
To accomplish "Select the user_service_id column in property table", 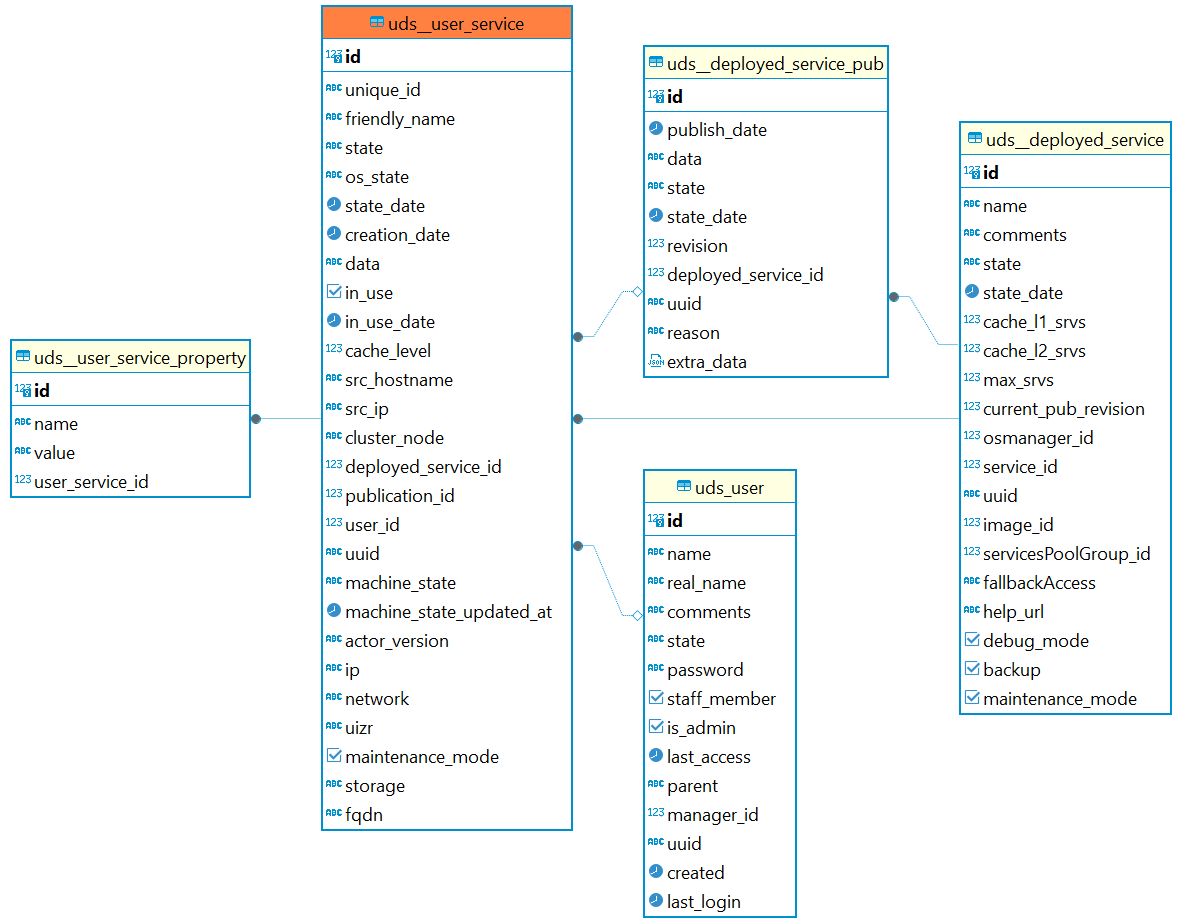I will (91, 482).
